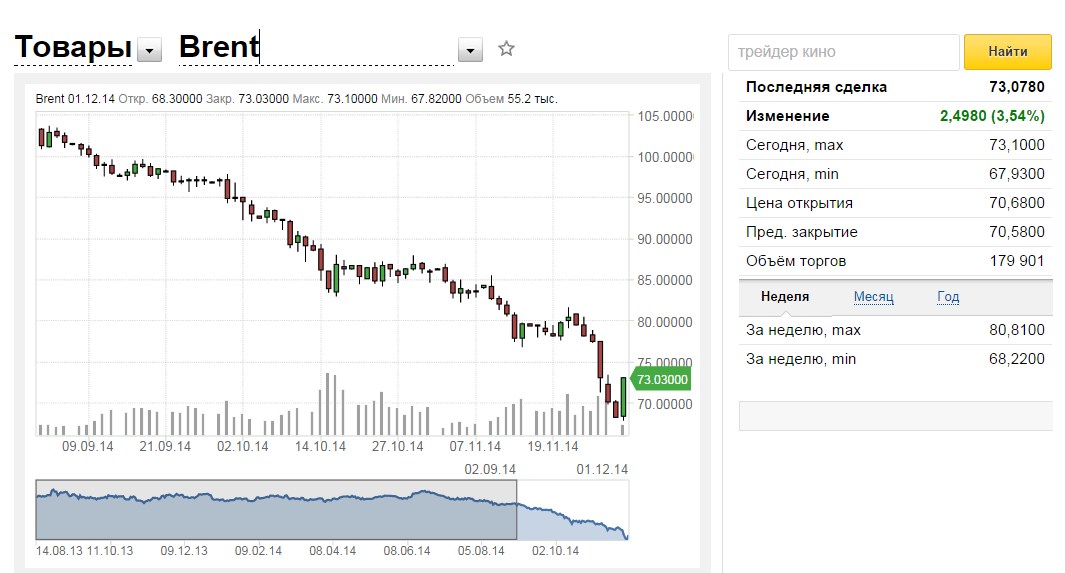Click the Brent instrument name field

tap(316, 48)
